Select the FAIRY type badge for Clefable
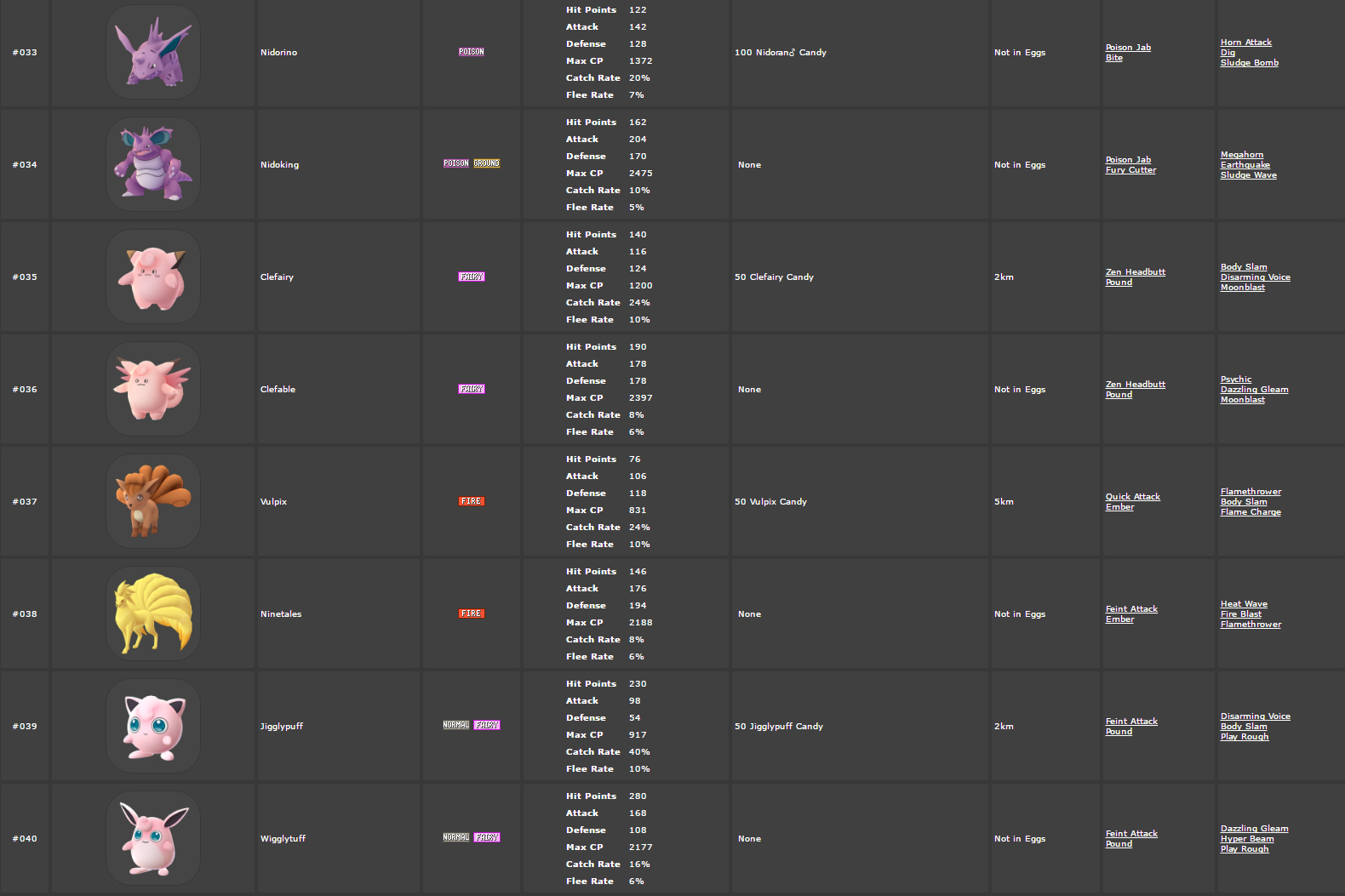1345x896 pixels. point(471,389)
